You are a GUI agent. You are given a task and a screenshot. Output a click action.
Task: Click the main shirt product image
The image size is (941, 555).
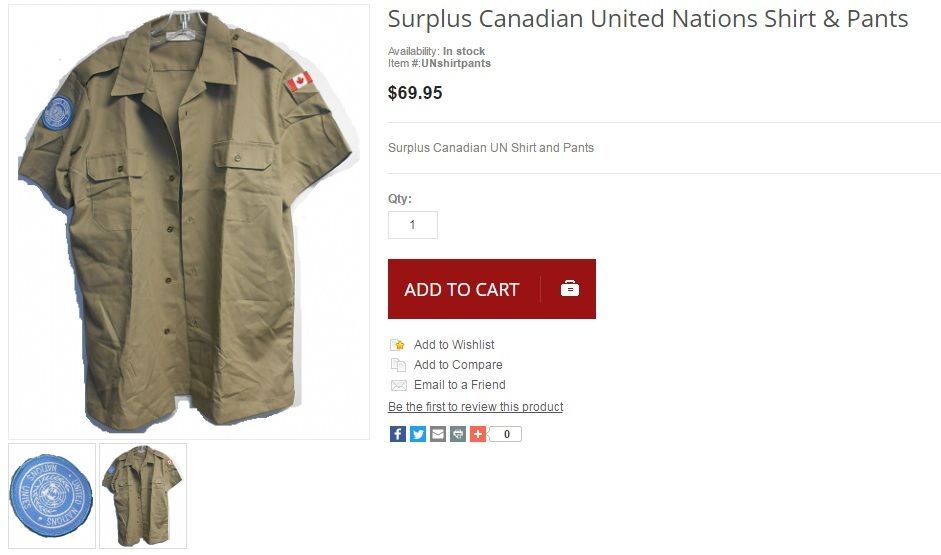[x=189, y=222]
